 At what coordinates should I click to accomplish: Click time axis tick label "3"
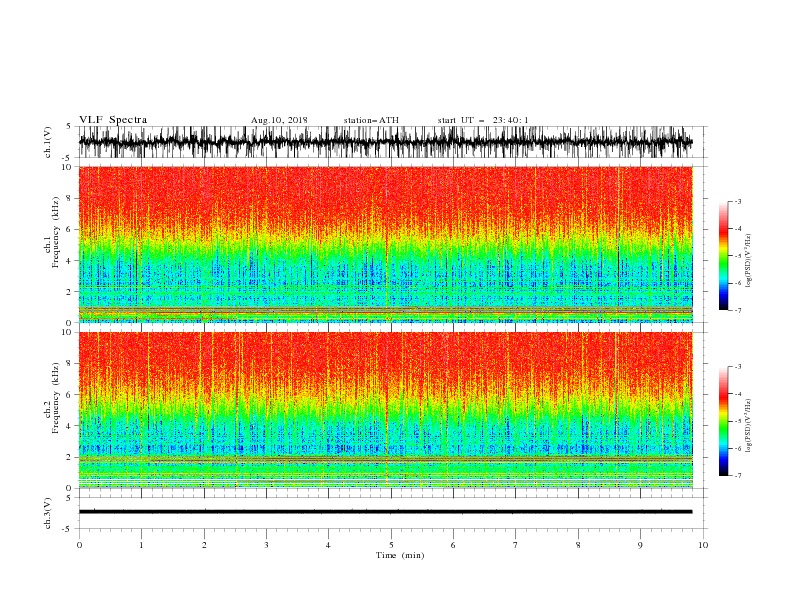[x=266, y=545]
